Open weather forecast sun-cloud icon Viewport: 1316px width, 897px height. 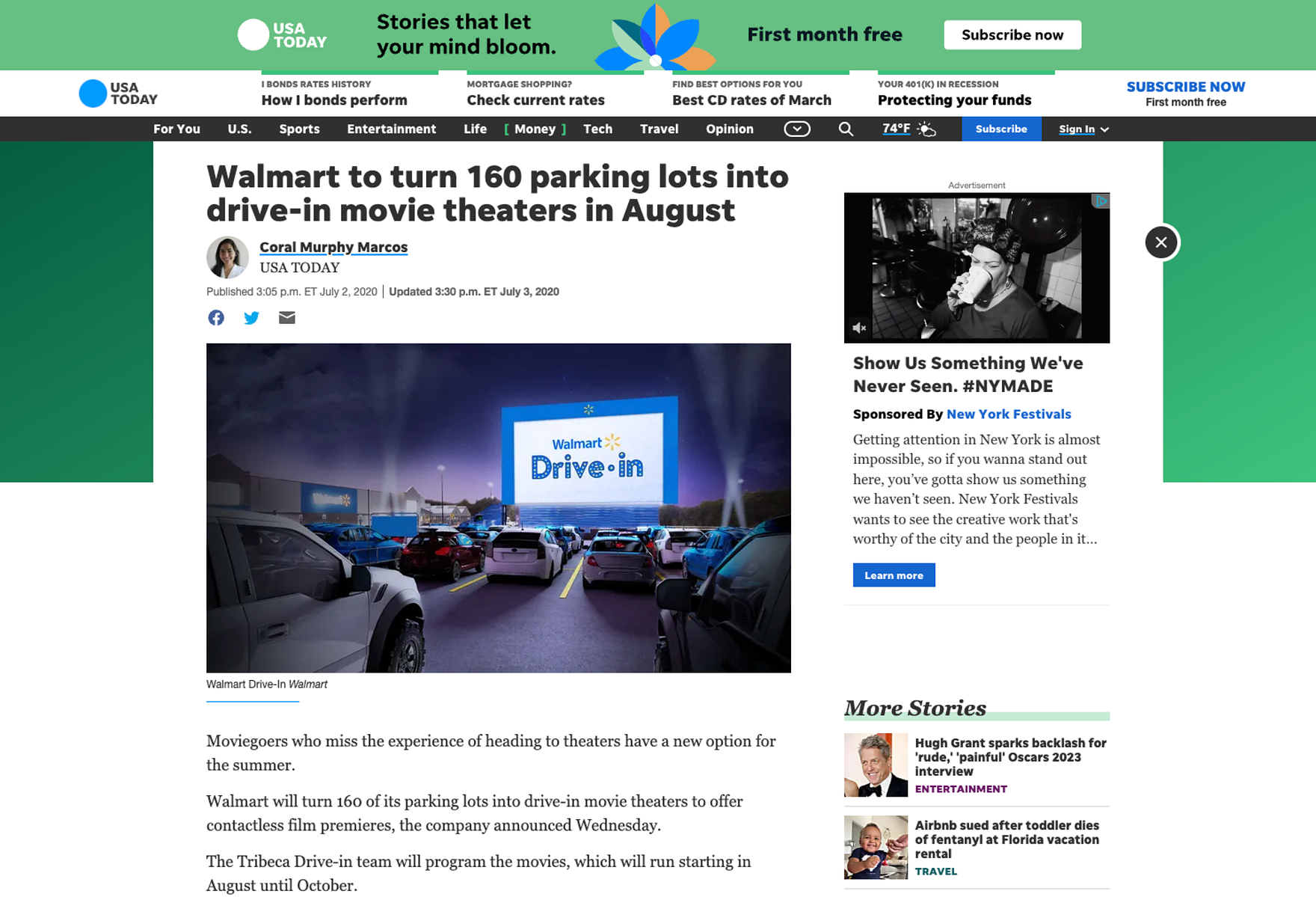point(926,129)
